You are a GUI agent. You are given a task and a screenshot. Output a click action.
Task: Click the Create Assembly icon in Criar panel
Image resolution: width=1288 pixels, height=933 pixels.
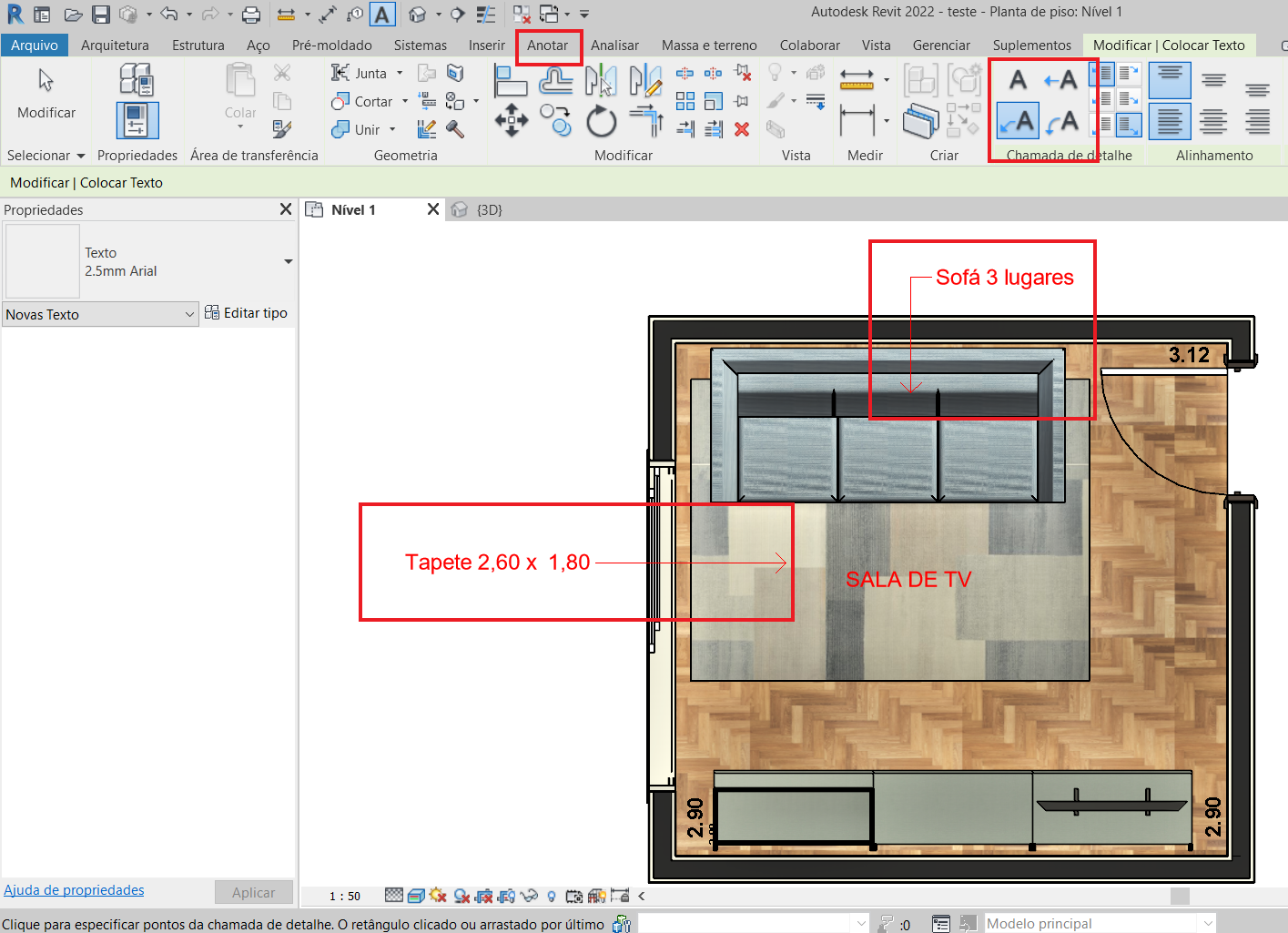point(921,80)
